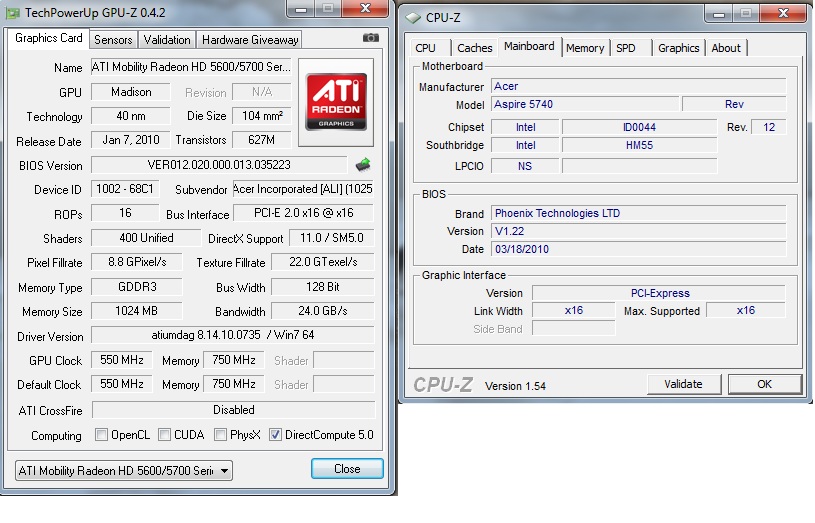This screenshot has width=815, height=523.
Task: Click the Memory Size 1024 MB value
Action: [137, 311]
